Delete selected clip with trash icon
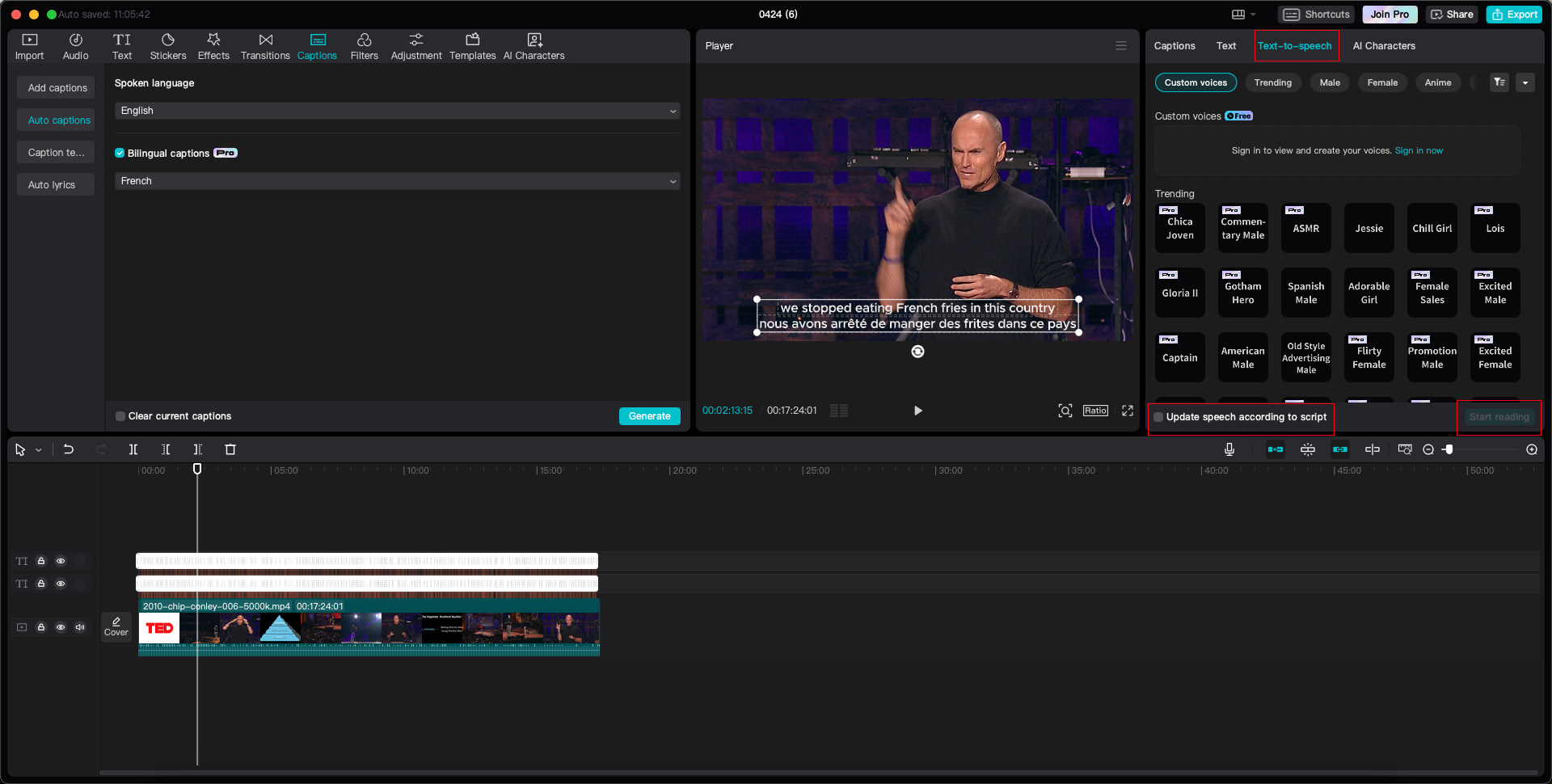 230,449
